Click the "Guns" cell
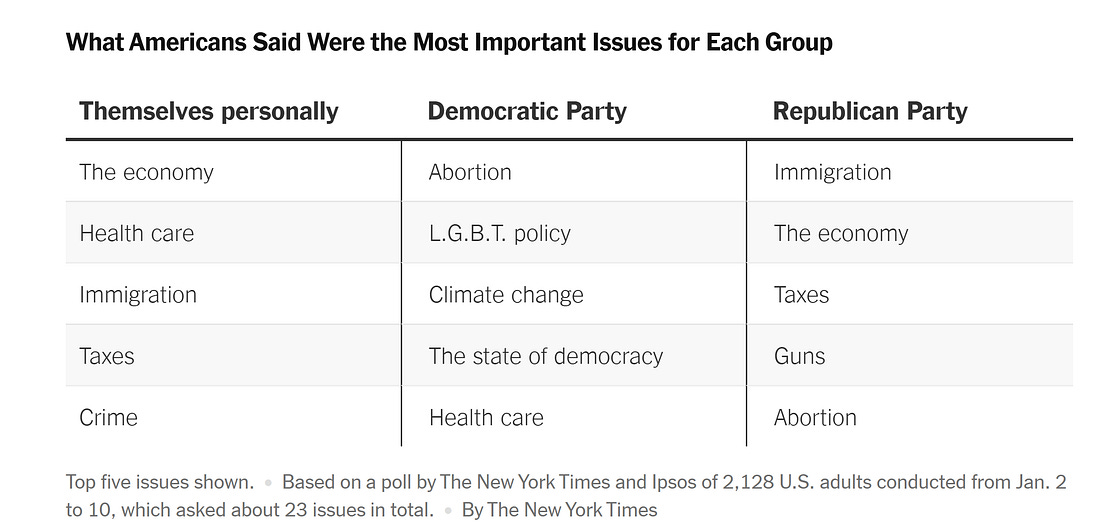Screen dimensions: 1100x529 (x=800, y=356)
